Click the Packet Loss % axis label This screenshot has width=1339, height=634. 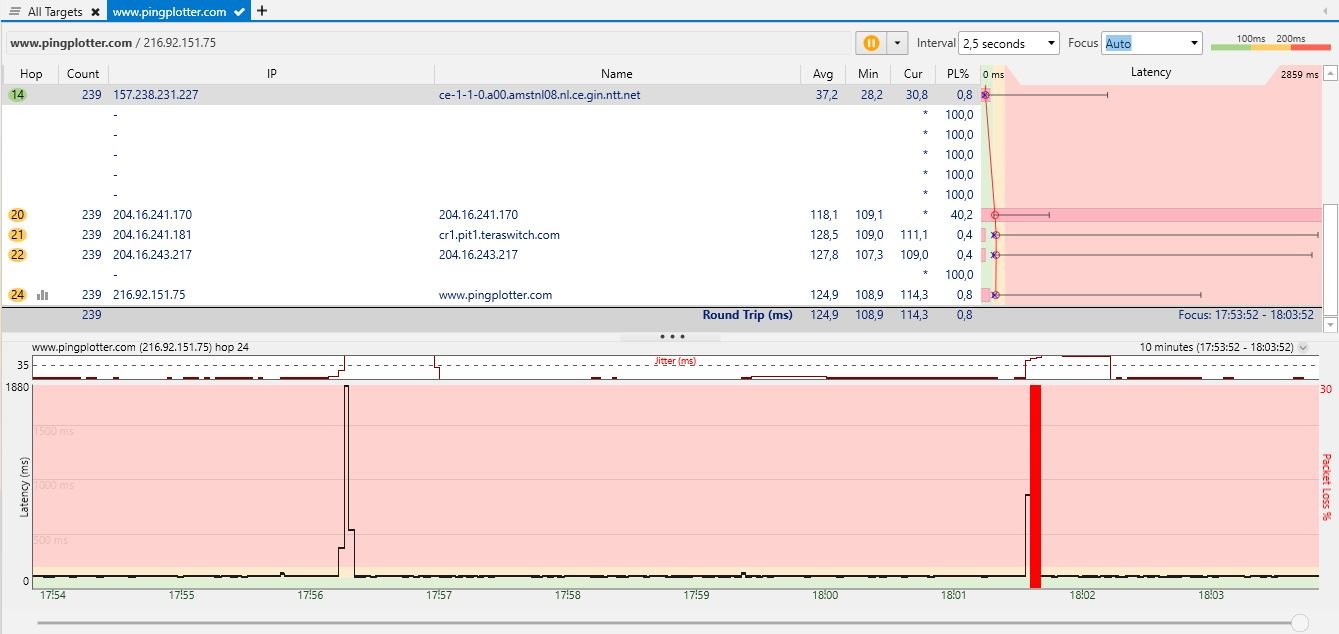pos(1327,487)
